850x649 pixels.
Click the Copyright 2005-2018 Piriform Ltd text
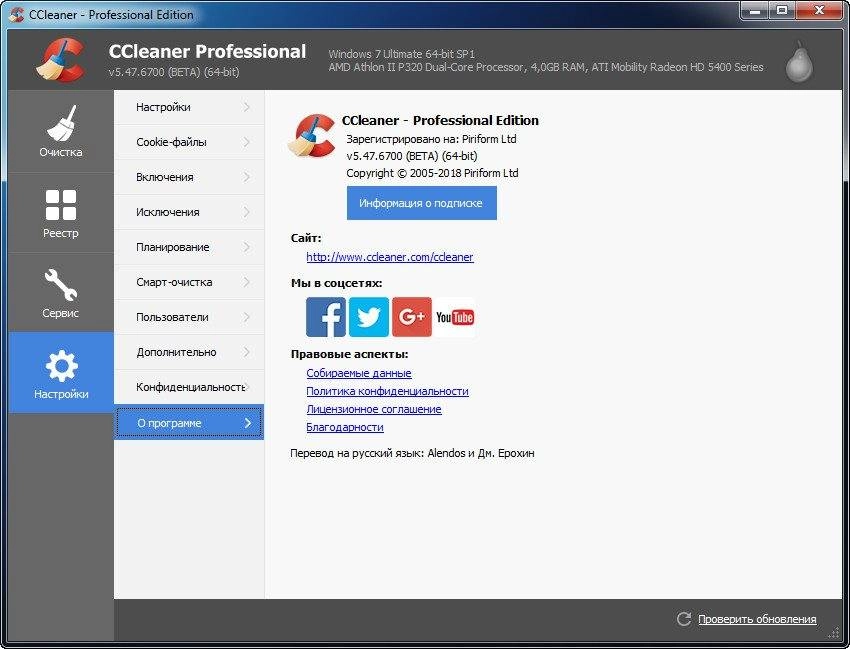(432, 173)
